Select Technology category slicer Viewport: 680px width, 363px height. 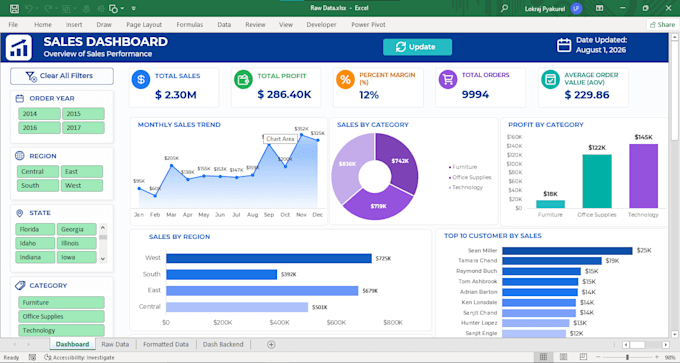[61, 330]
